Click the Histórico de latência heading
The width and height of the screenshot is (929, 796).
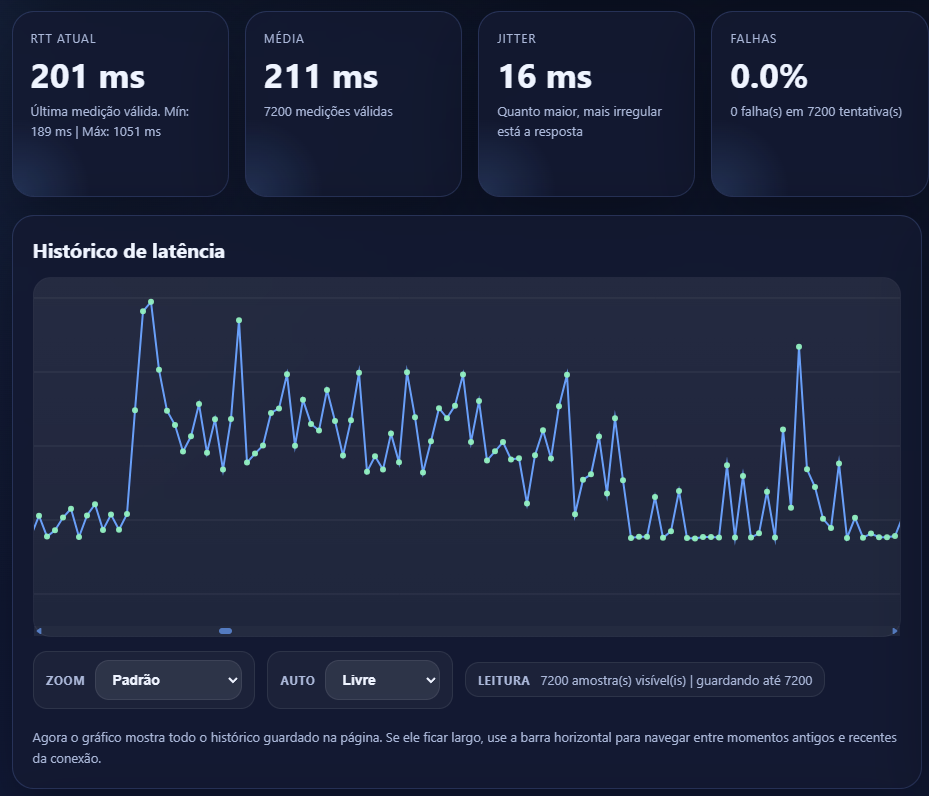(x=129, y=251)
